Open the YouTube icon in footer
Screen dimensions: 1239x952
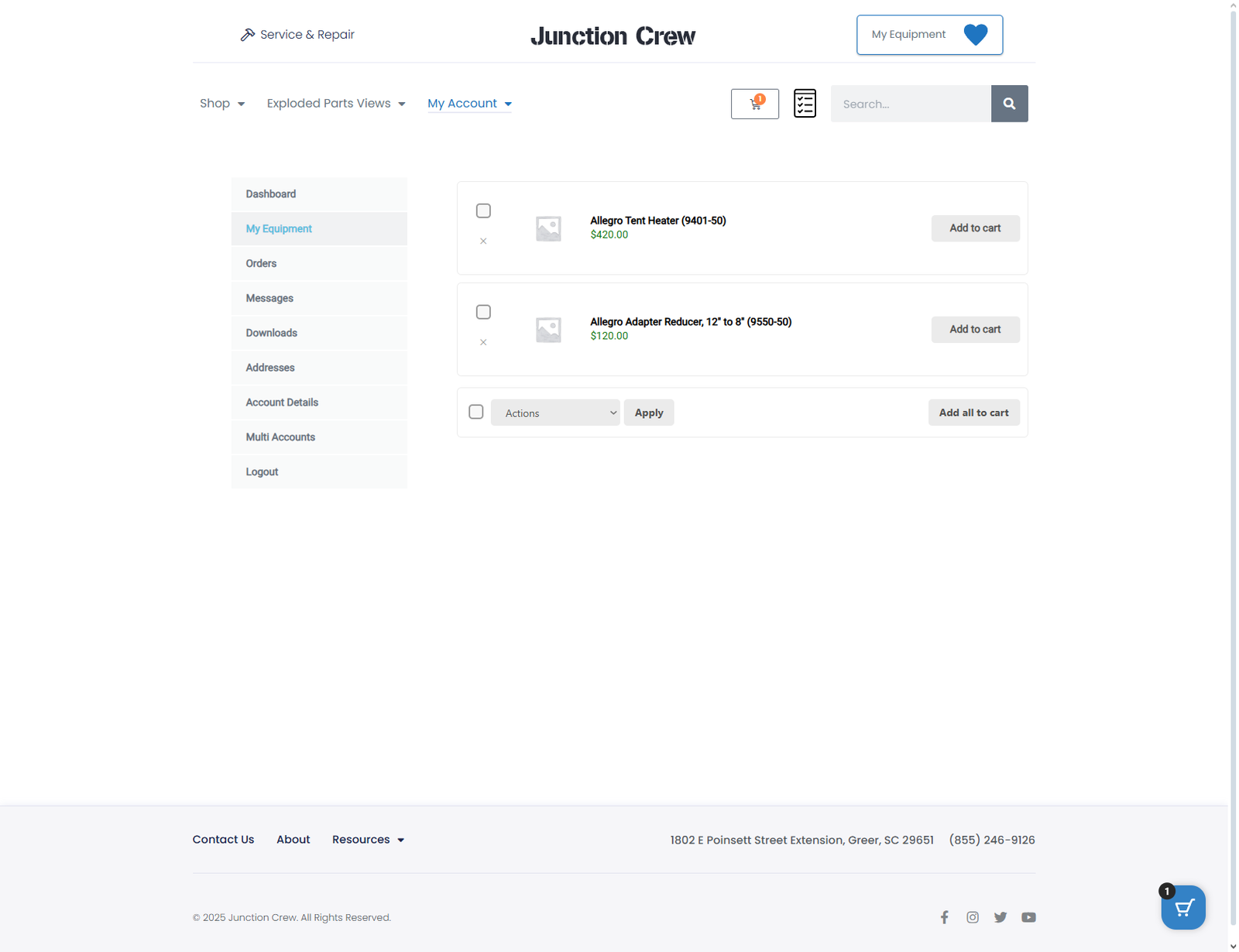[1028, 917]
